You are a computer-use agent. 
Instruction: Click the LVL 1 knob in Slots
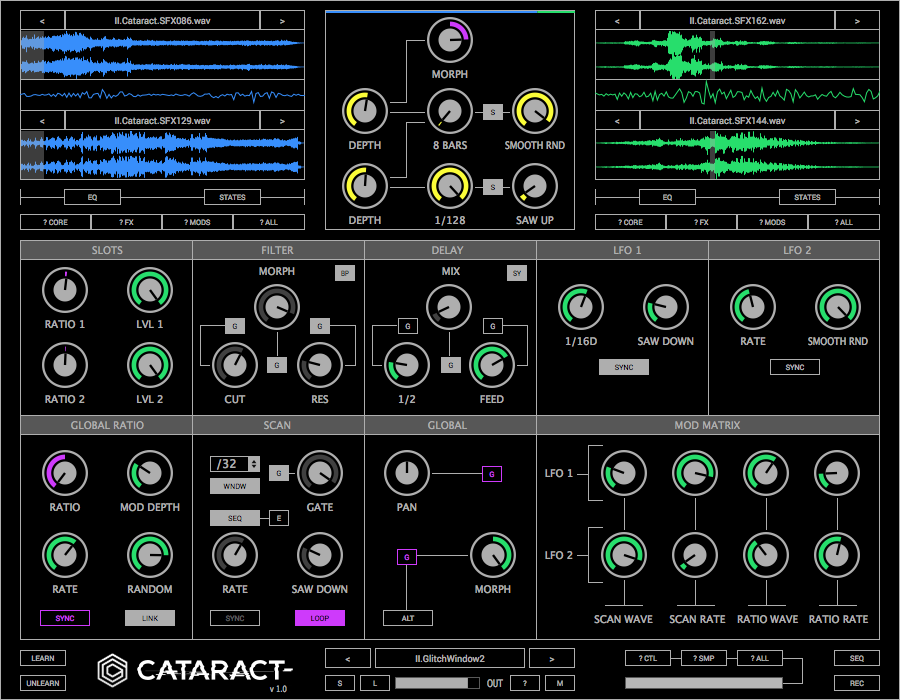pos(149,290)
